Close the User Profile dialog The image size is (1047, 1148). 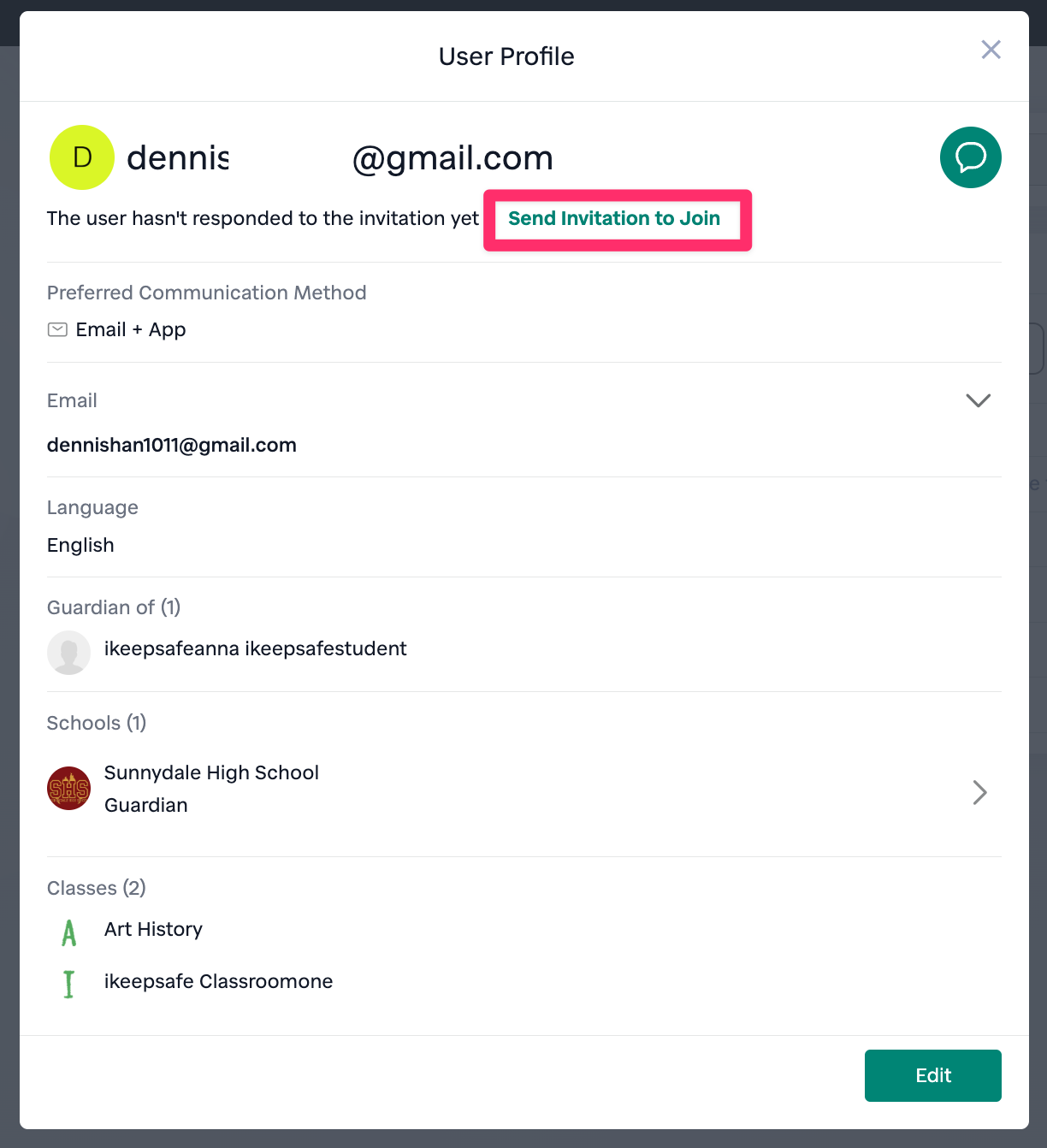click(991, 50)
